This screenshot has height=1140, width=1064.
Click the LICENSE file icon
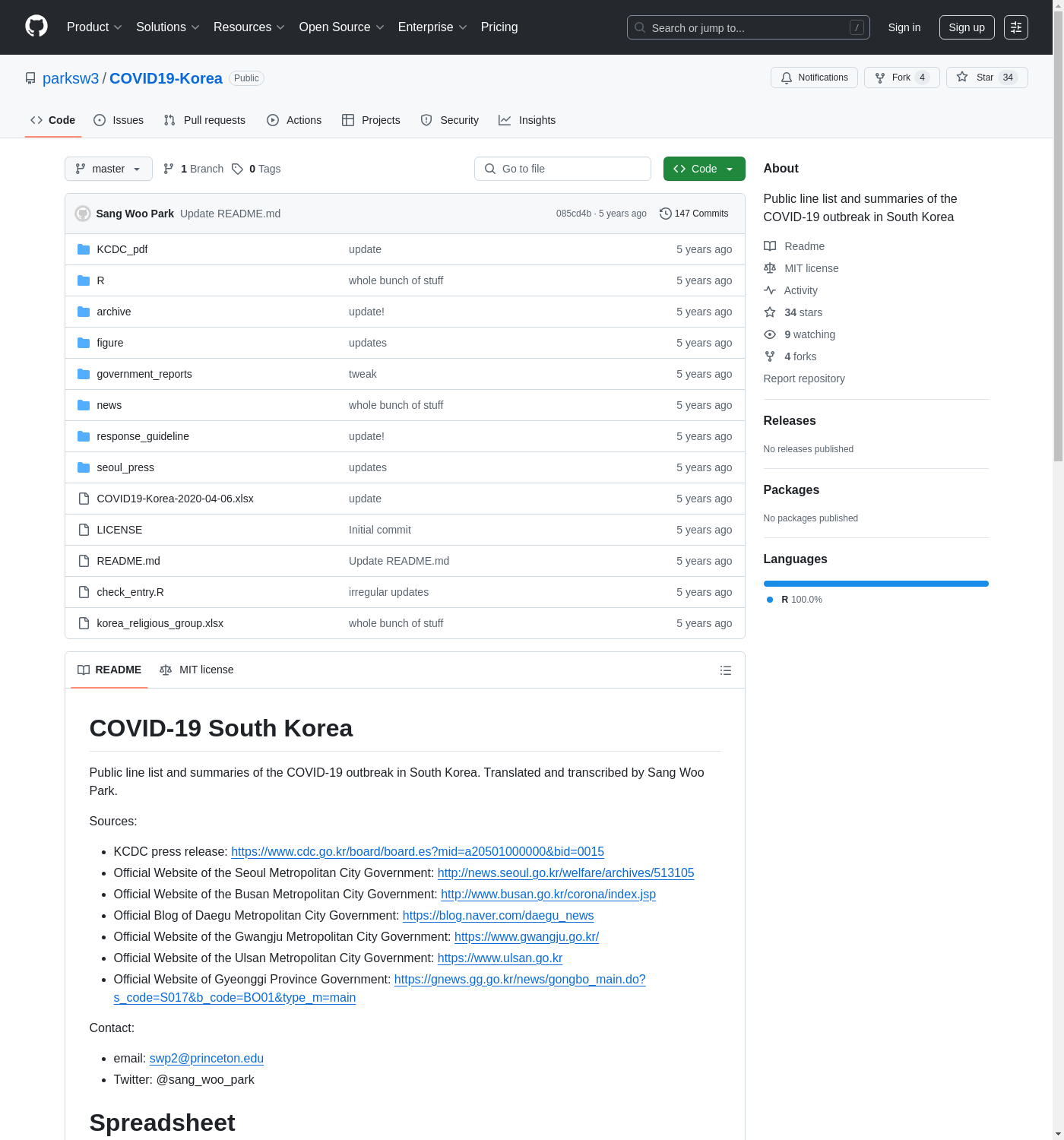point(84,530)
